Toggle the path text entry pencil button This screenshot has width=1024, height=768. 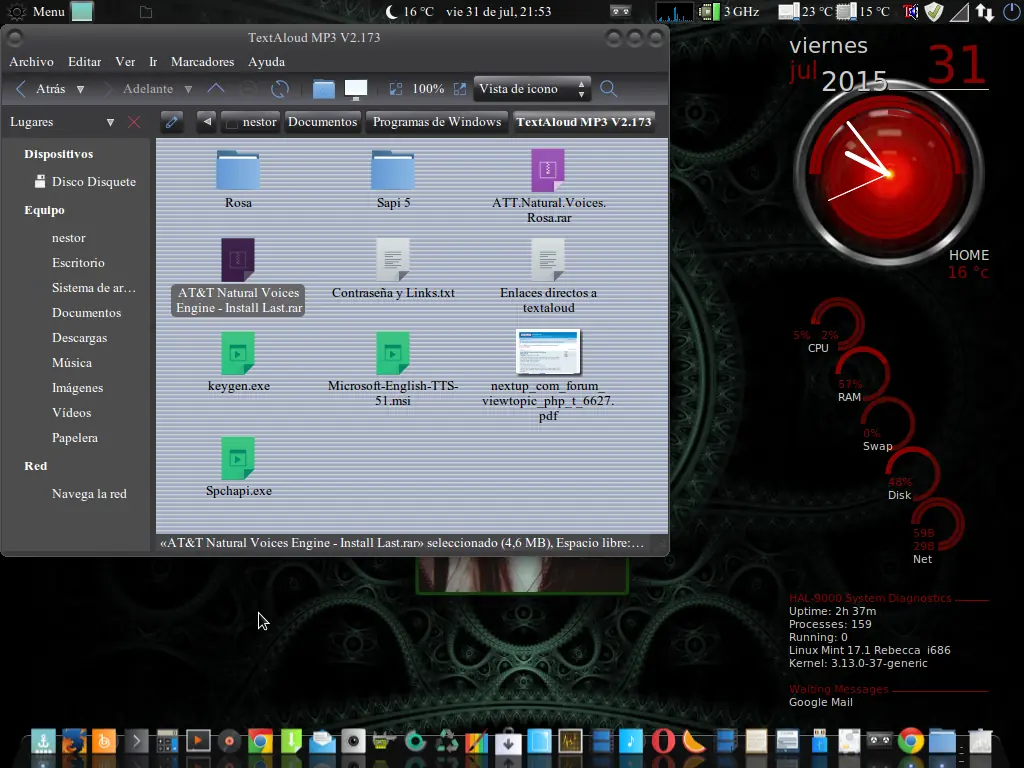172,122
